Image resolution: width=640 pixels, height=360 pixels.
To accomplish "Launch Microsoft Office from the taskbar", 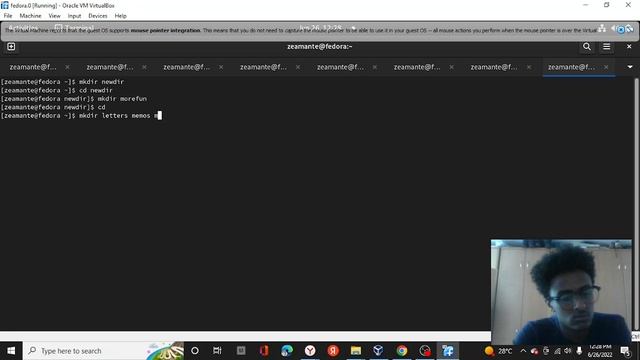I will 264,351.
